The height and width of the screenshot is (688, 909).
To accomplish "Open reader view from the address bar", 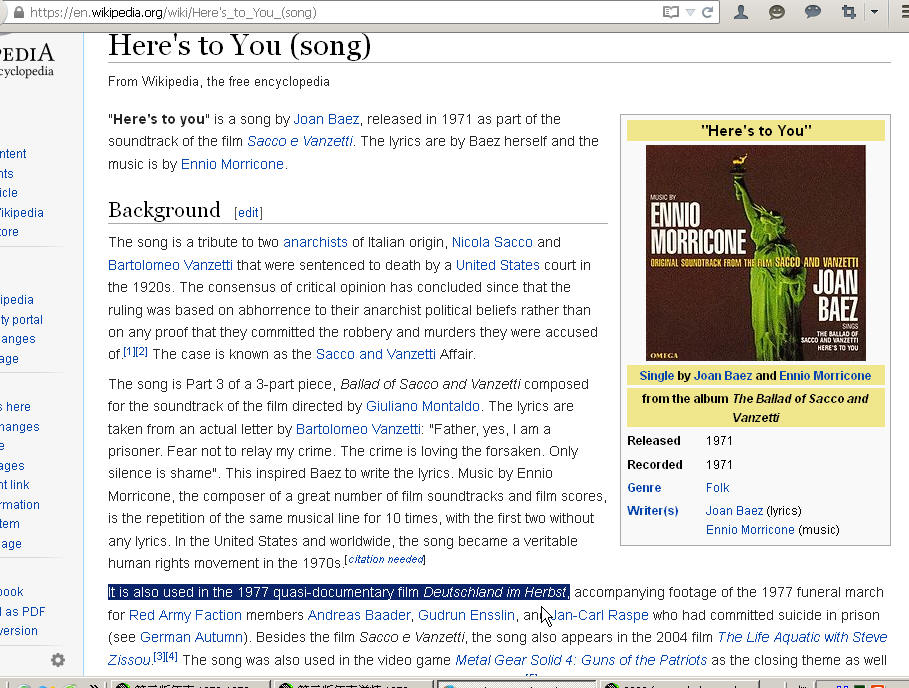I will click(670, 12).
